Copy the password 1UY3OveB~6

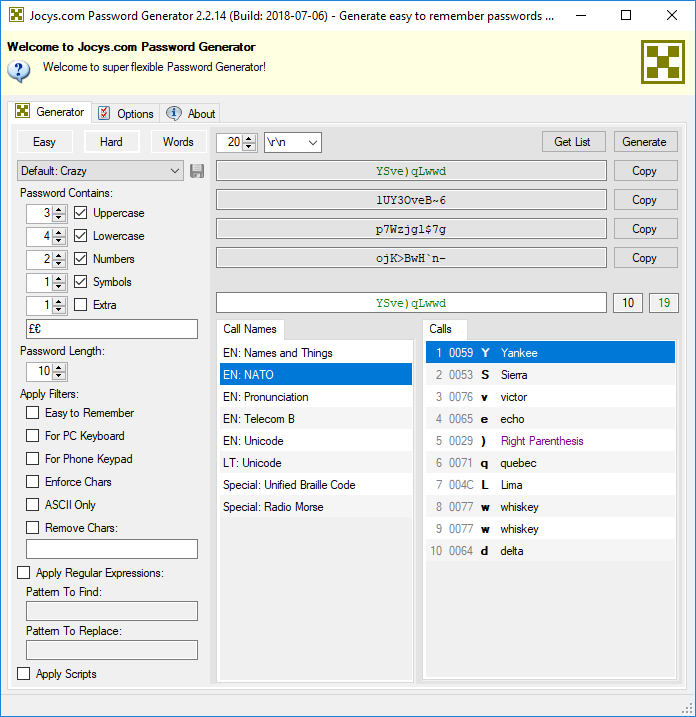click(645, 200)
